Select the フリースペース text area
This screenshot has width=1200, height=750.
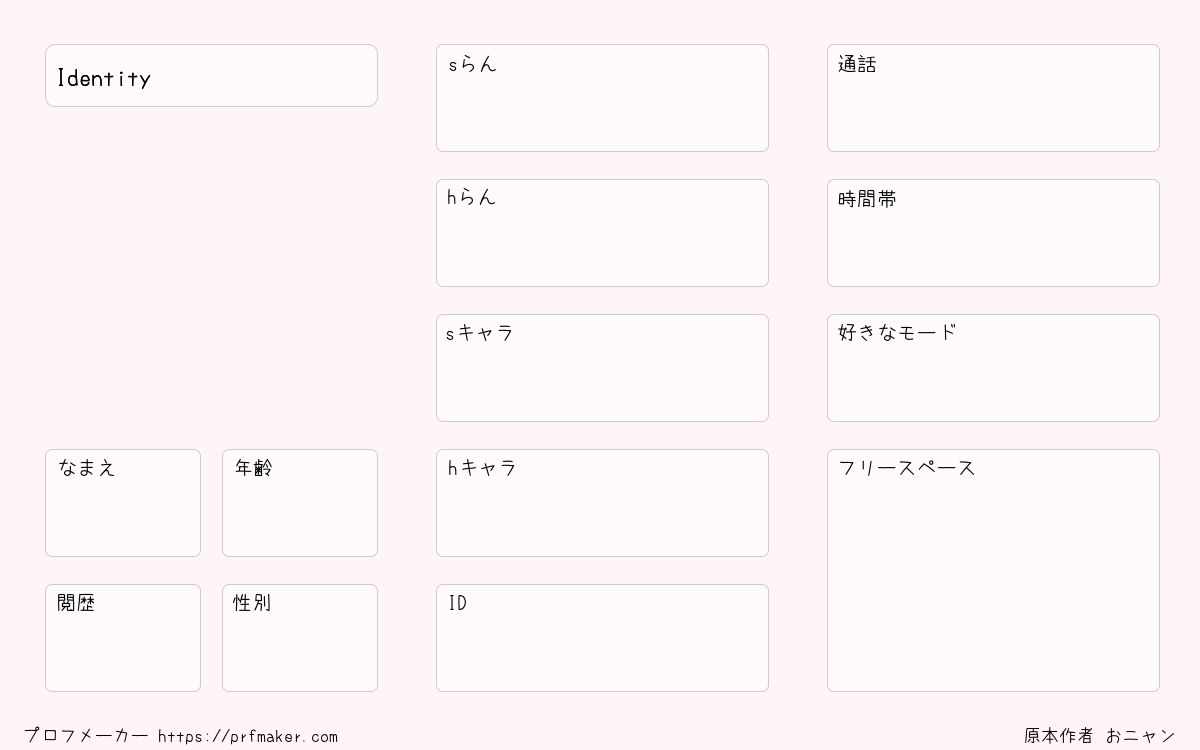[993, 570]
